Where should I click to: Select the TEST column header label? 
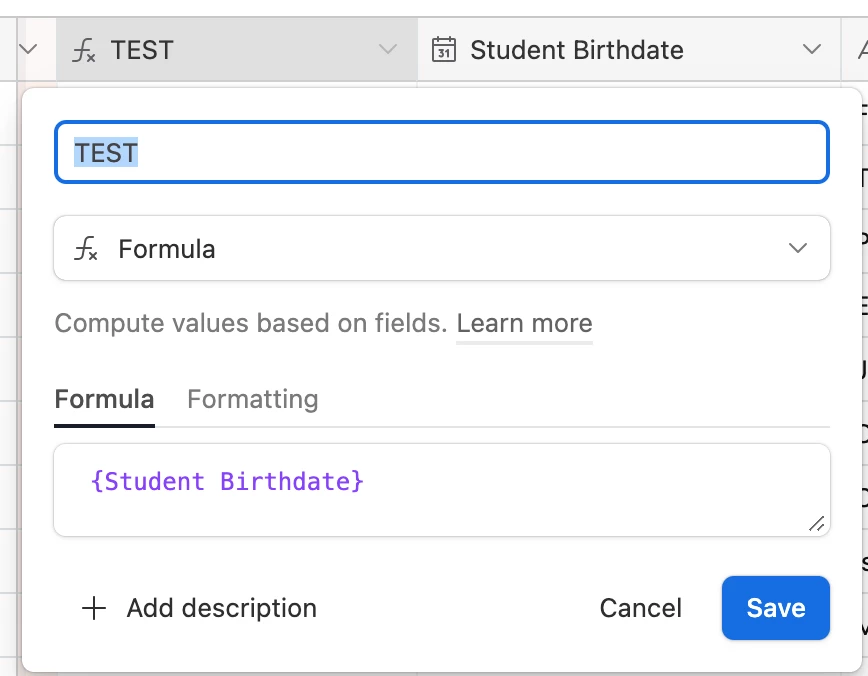(x=142, y=50)
